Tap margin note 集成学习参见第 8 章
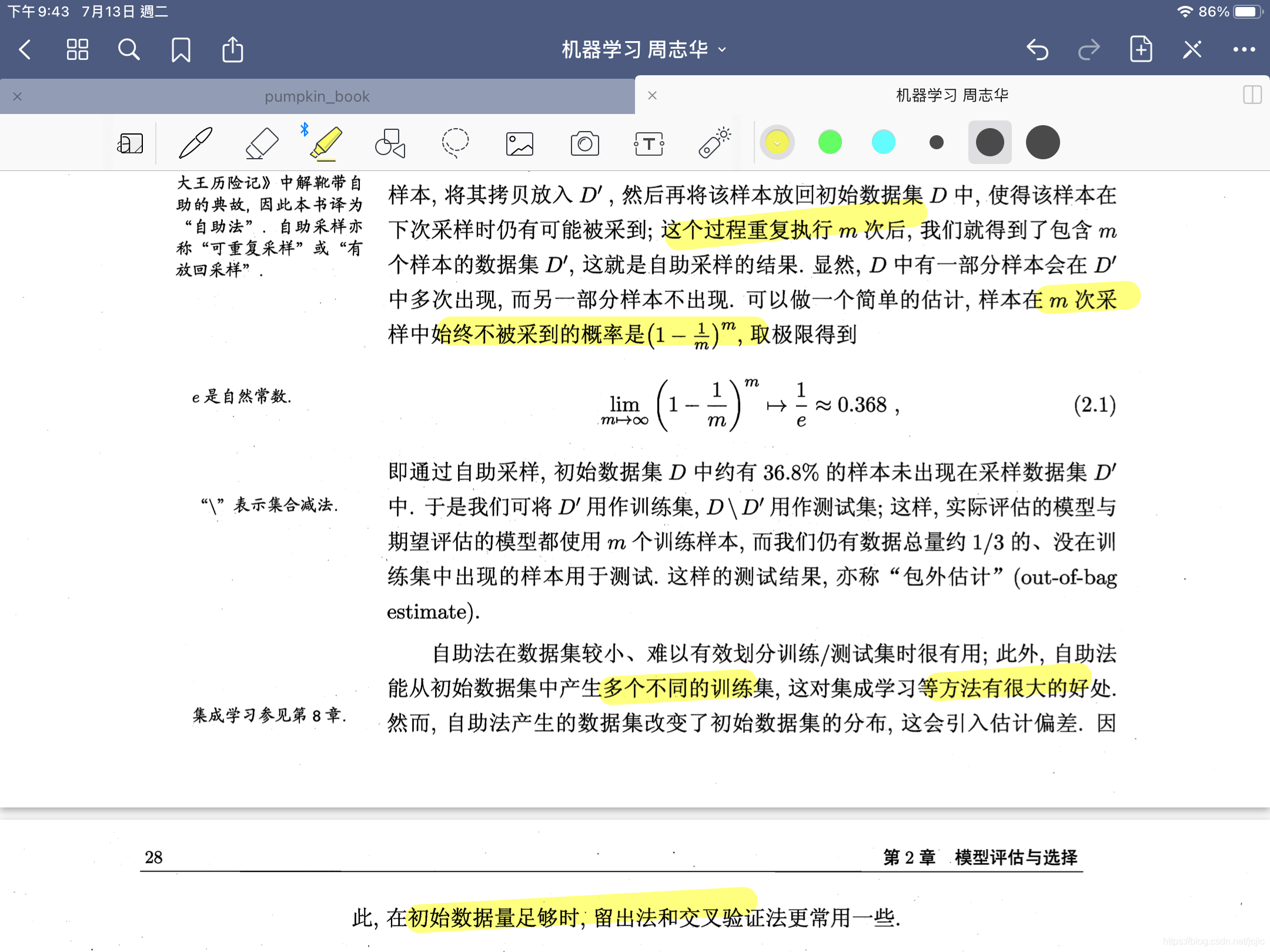 pos(269,715)
